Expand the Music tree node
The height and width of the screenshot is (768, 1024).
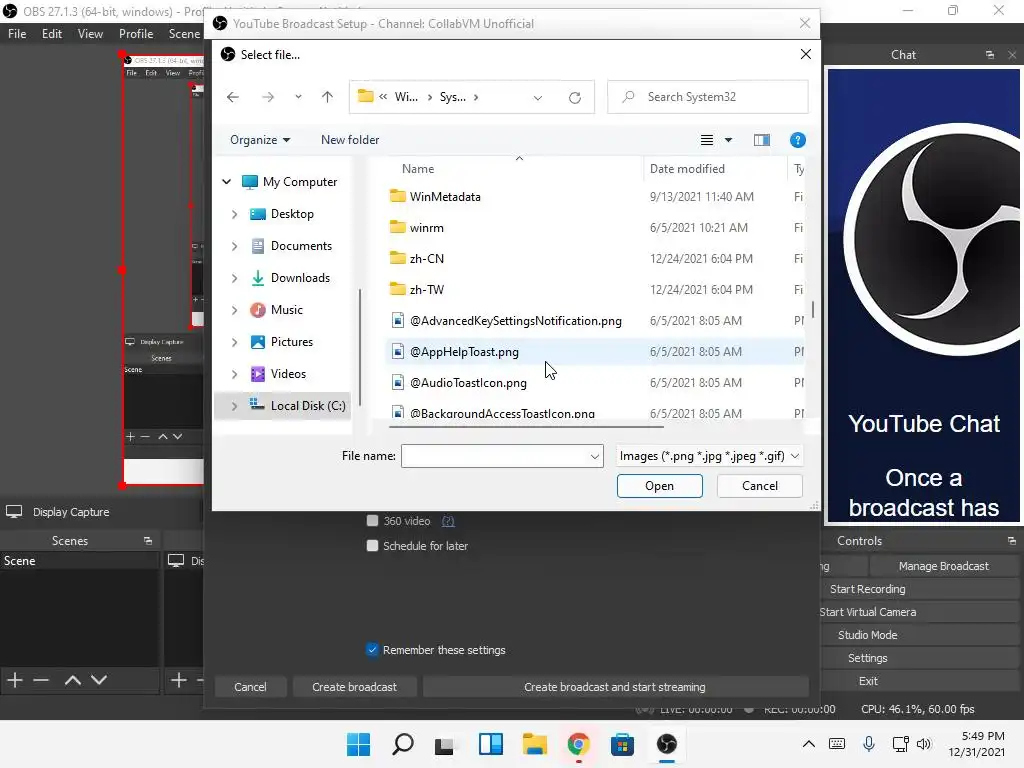pyautogui.click(x=234, y=310)
